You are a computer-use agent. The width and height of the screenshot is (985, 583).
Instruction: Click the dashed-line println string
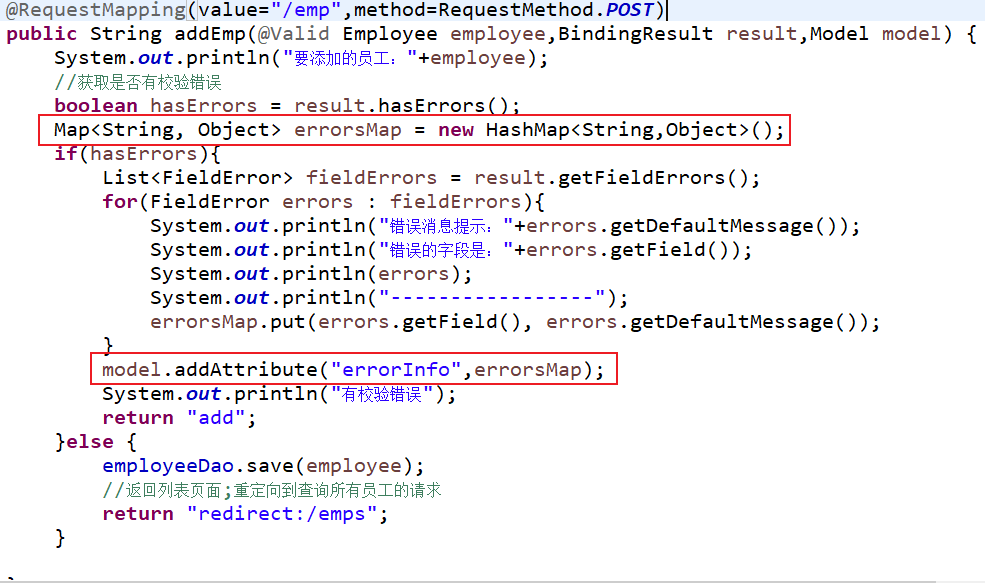click(492, 298)
